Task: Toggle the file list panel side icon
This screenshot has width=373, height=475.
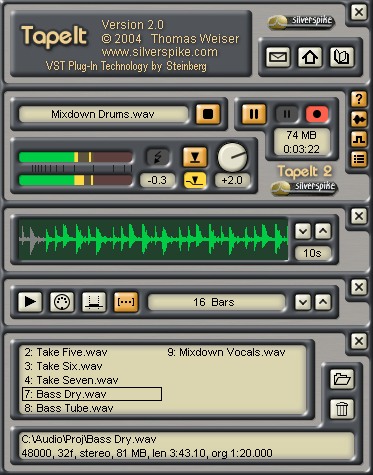Action: click(359, 159)
